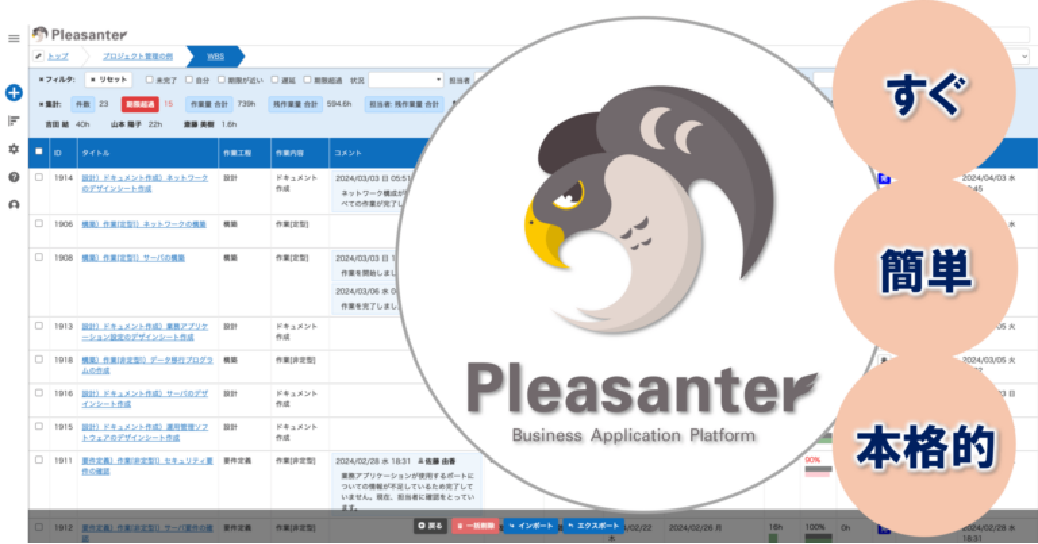Click the 件数 aggregation button
The image size is (1038, 544).
click(83, 105)
